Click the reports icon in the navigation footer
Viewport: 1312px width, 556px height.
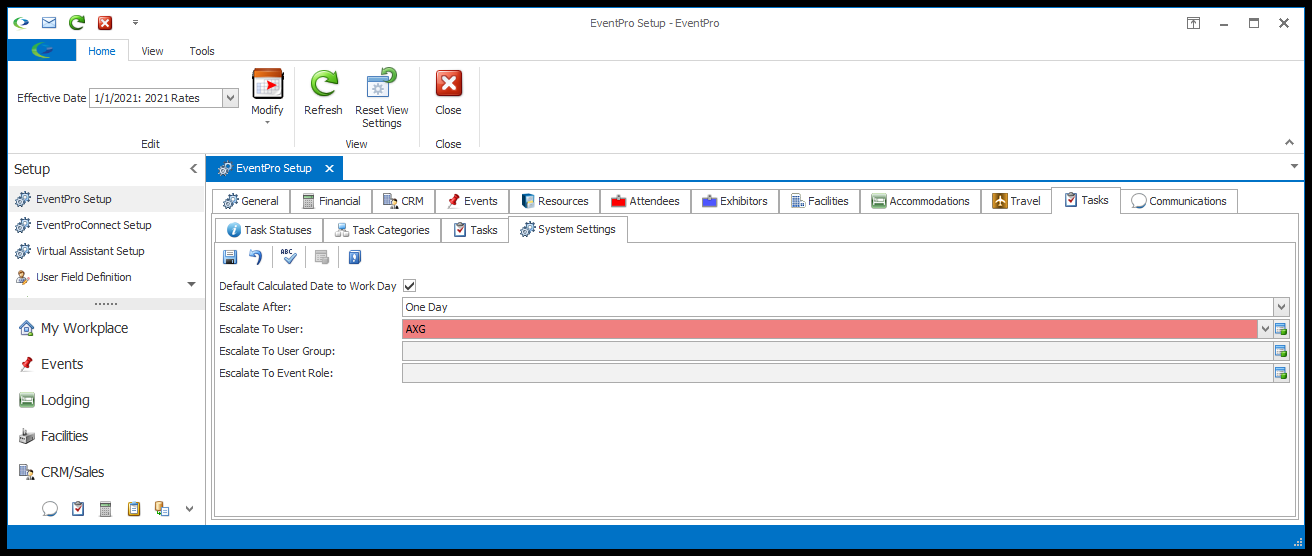tap(162, 509)
